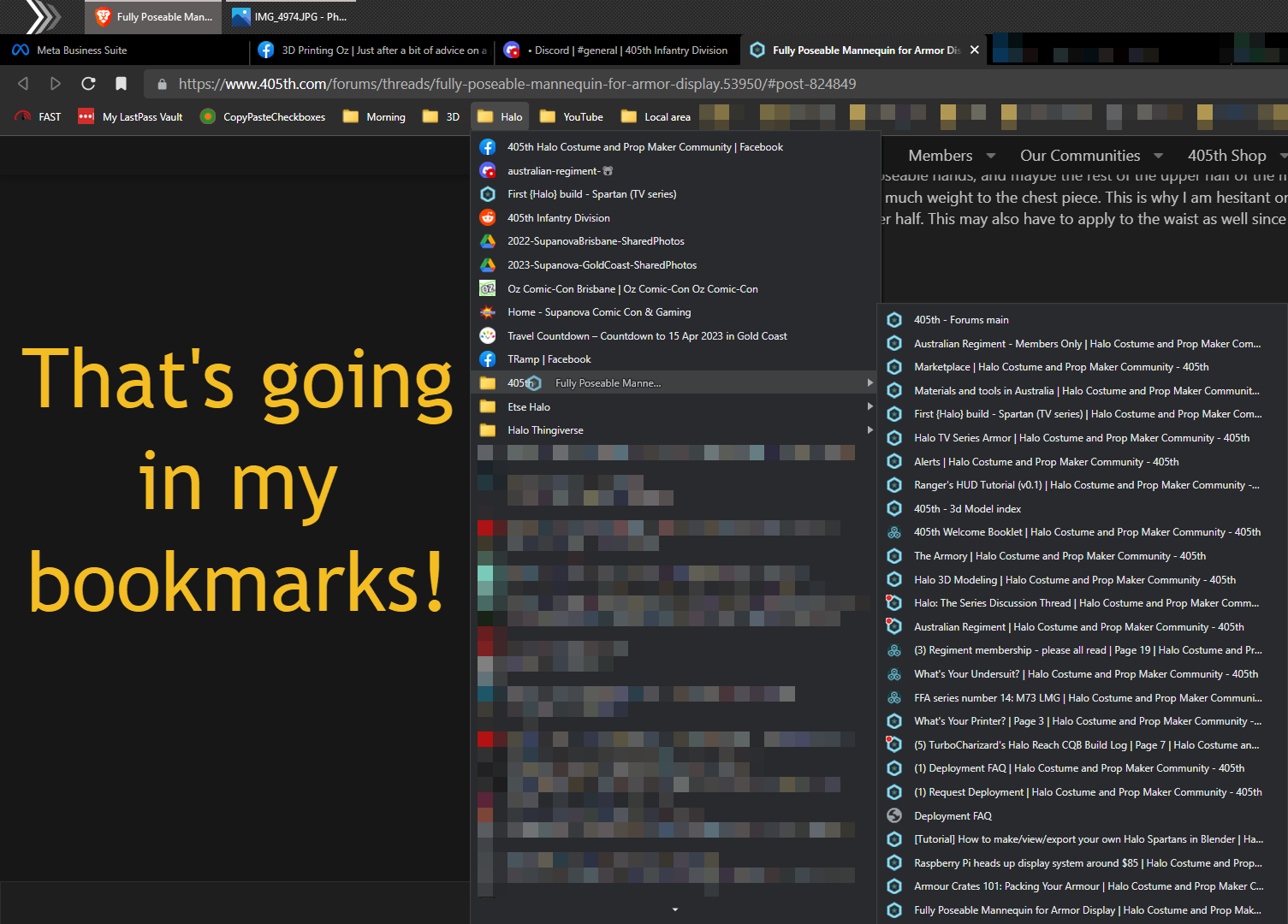Viewport: 1288px width, 924px height.
Task: Open (1) Deployment FAQ bookmark
Action: (x=1082, y=768)
